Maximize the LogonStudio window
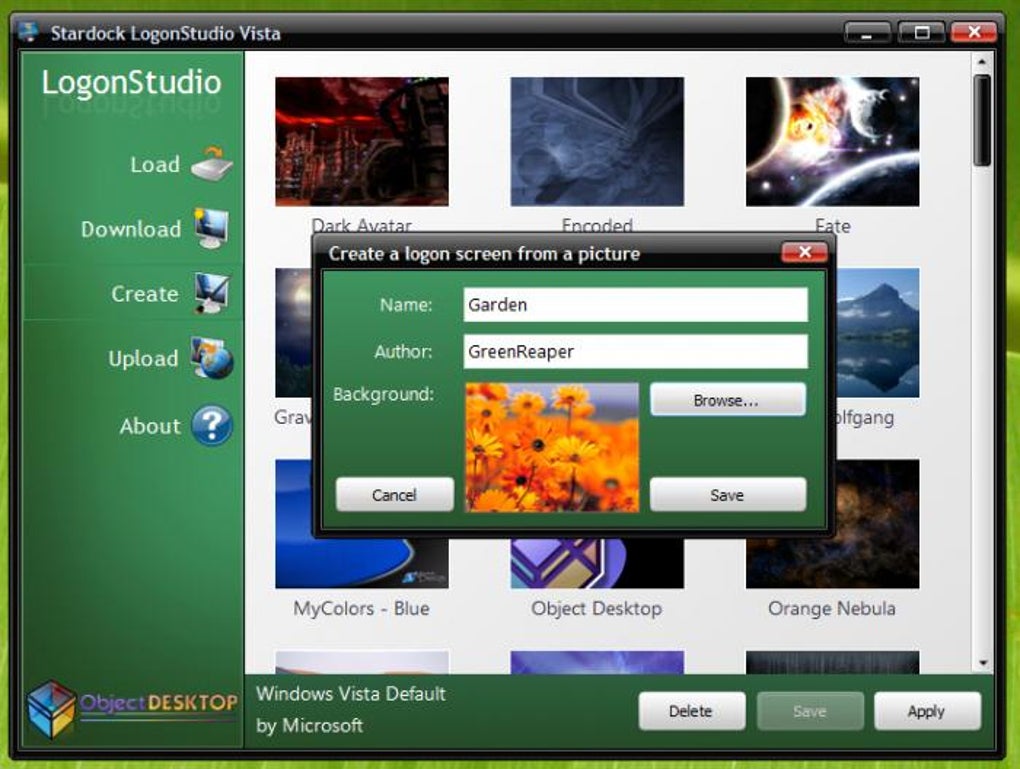 click(921, 32)
